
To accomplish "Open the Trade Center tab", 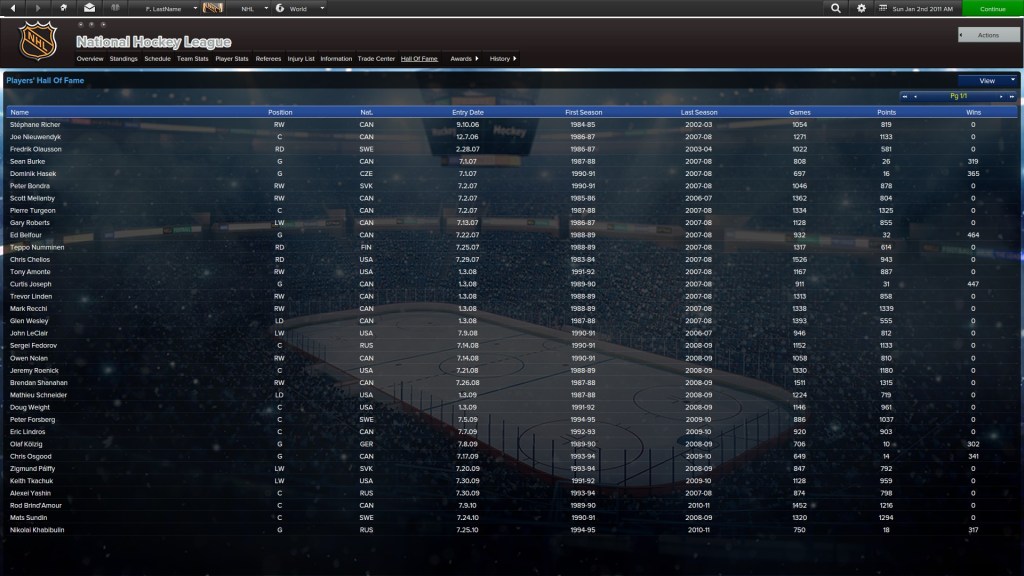I will (376, 59).
